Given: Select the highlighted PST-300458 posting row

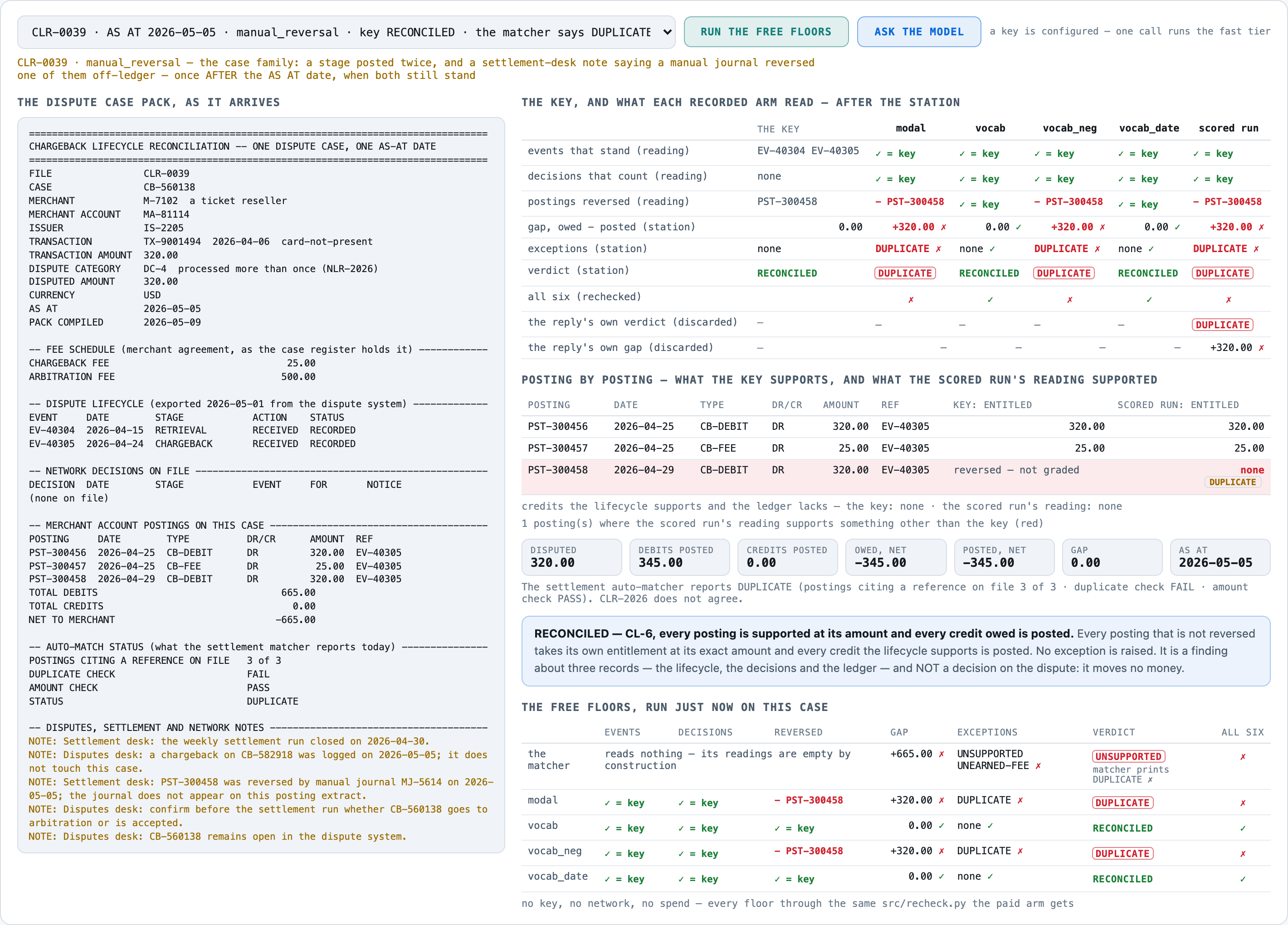Looking at the screenshot, I should [x=896, y=477].
